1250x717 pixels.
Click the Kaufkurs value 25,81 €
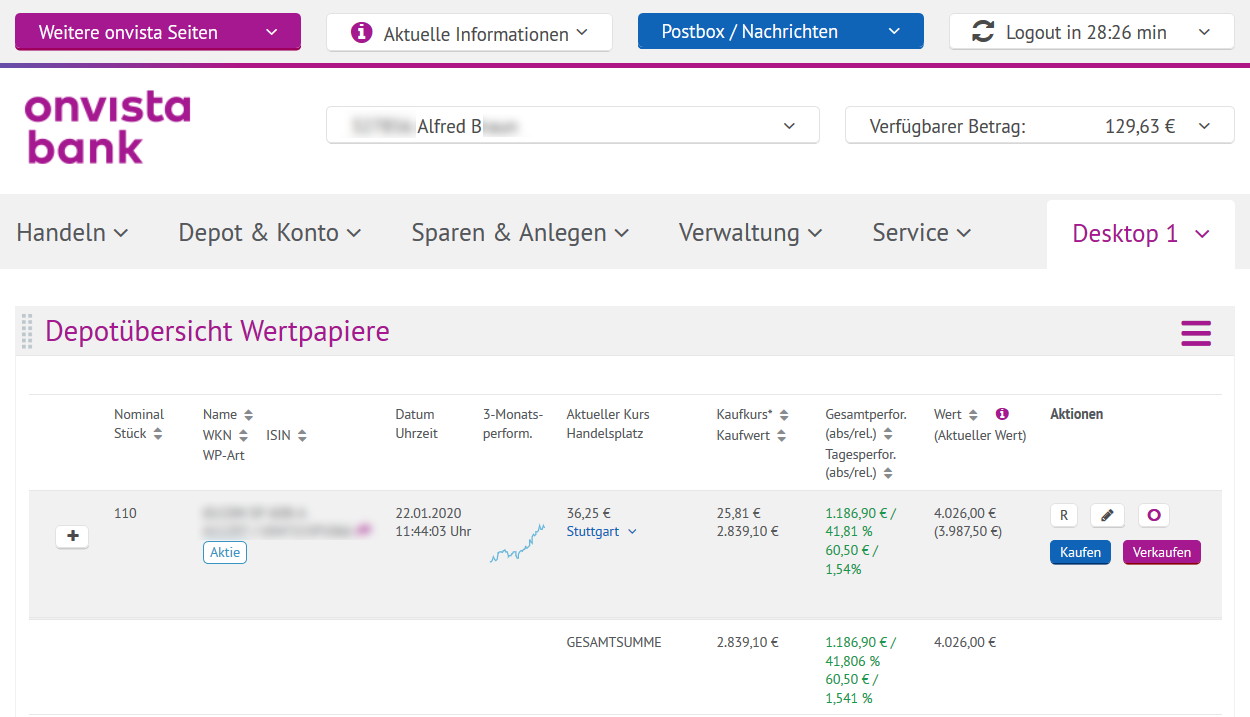pyautogui.click(x=738, y=513)
